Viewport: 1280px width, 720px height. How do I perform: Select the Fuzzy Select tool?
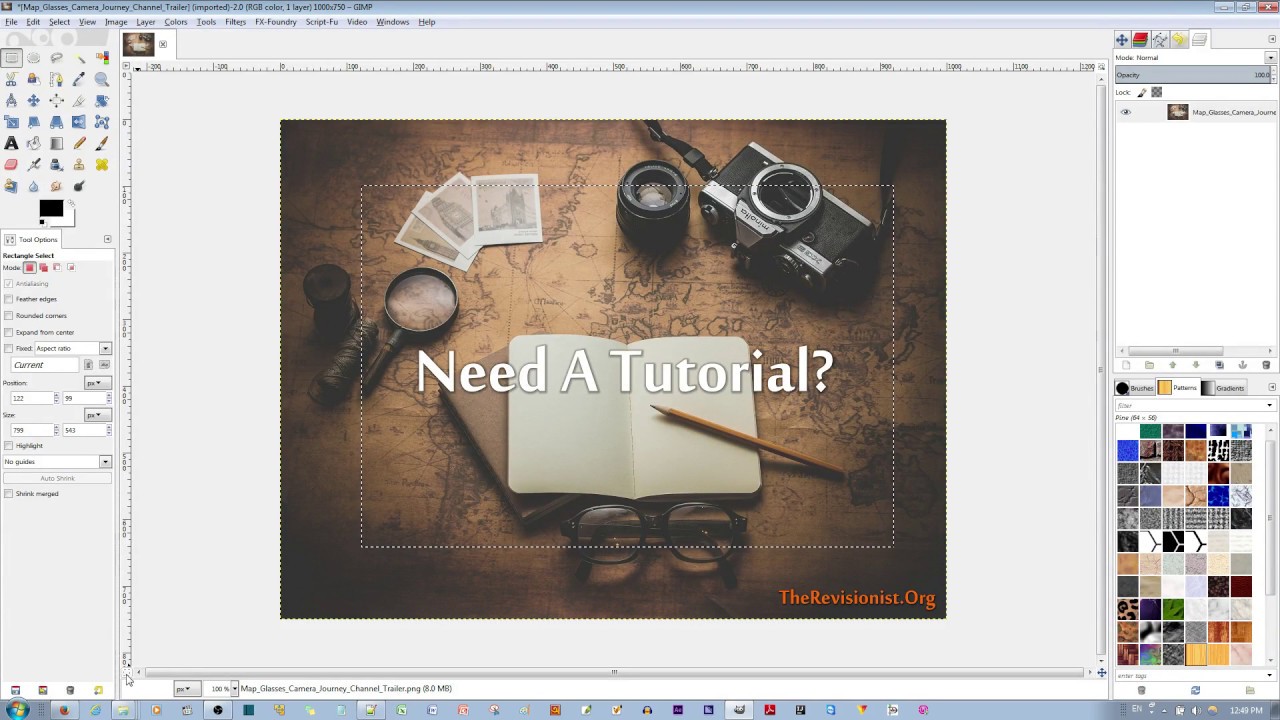click(x=80, y=57)
